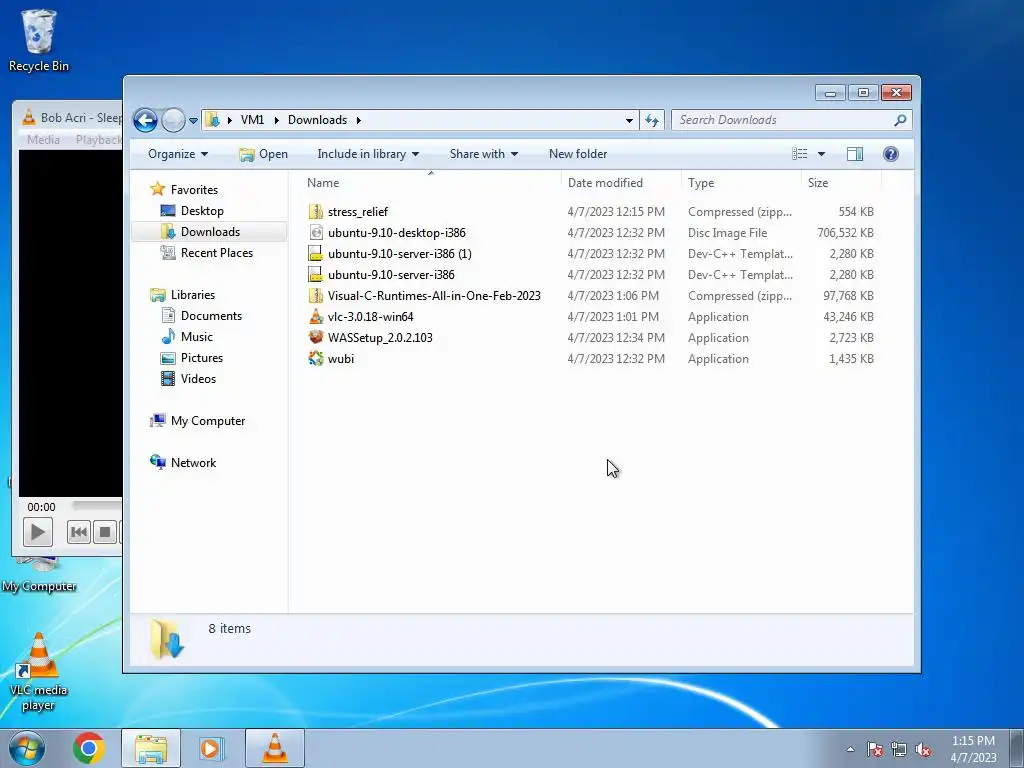Click VLC seek bar next to 00:00
The image size is (1024, 768).
(97, 505)
